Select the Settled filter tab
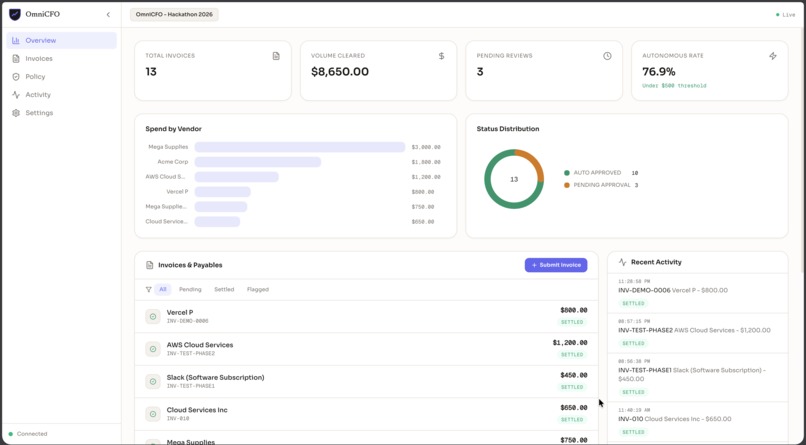 coord(224,289)
